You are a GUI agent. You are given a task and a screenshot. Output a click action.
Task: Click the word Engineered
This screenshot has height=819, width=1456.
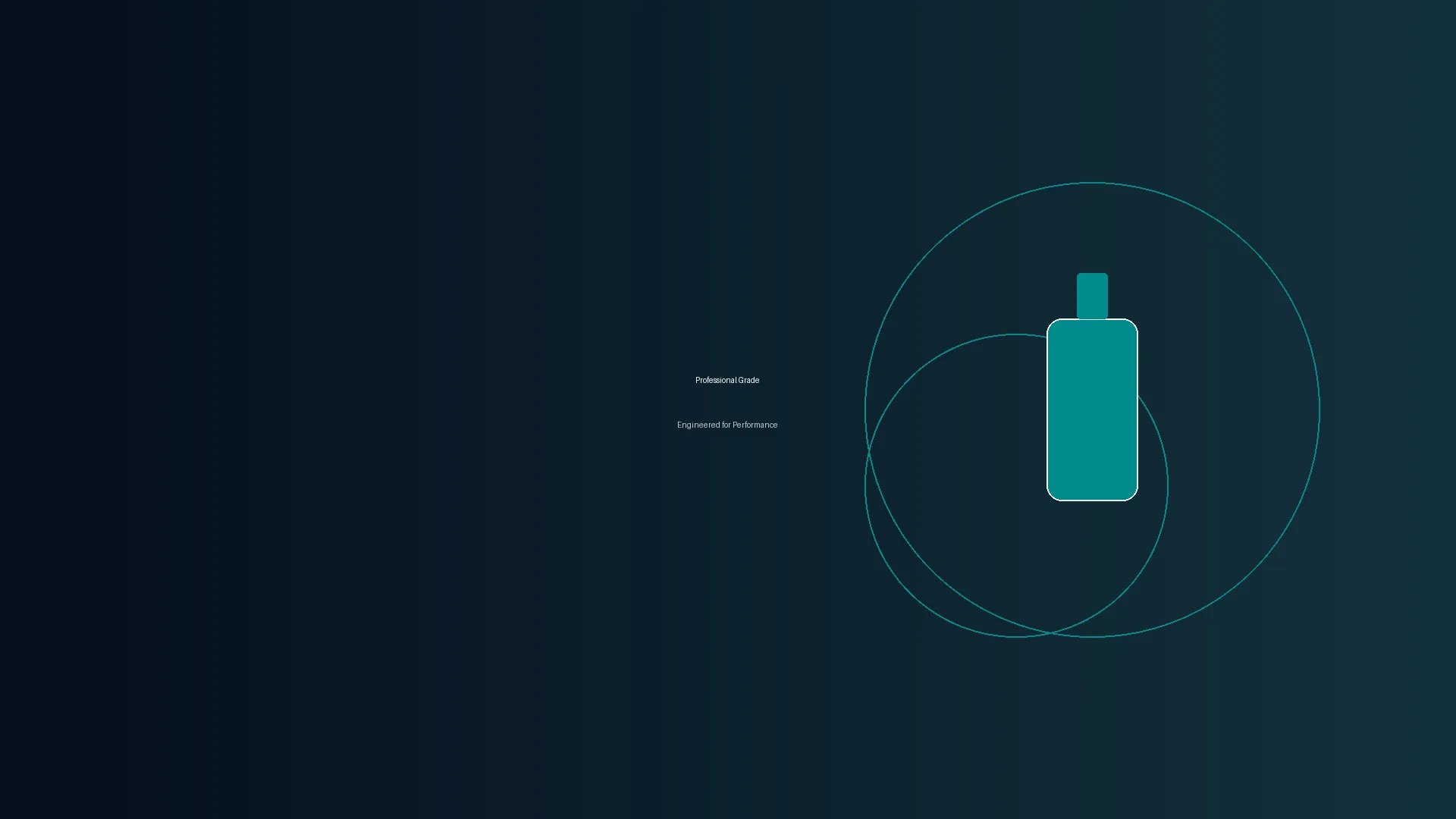tap(698, 425)
